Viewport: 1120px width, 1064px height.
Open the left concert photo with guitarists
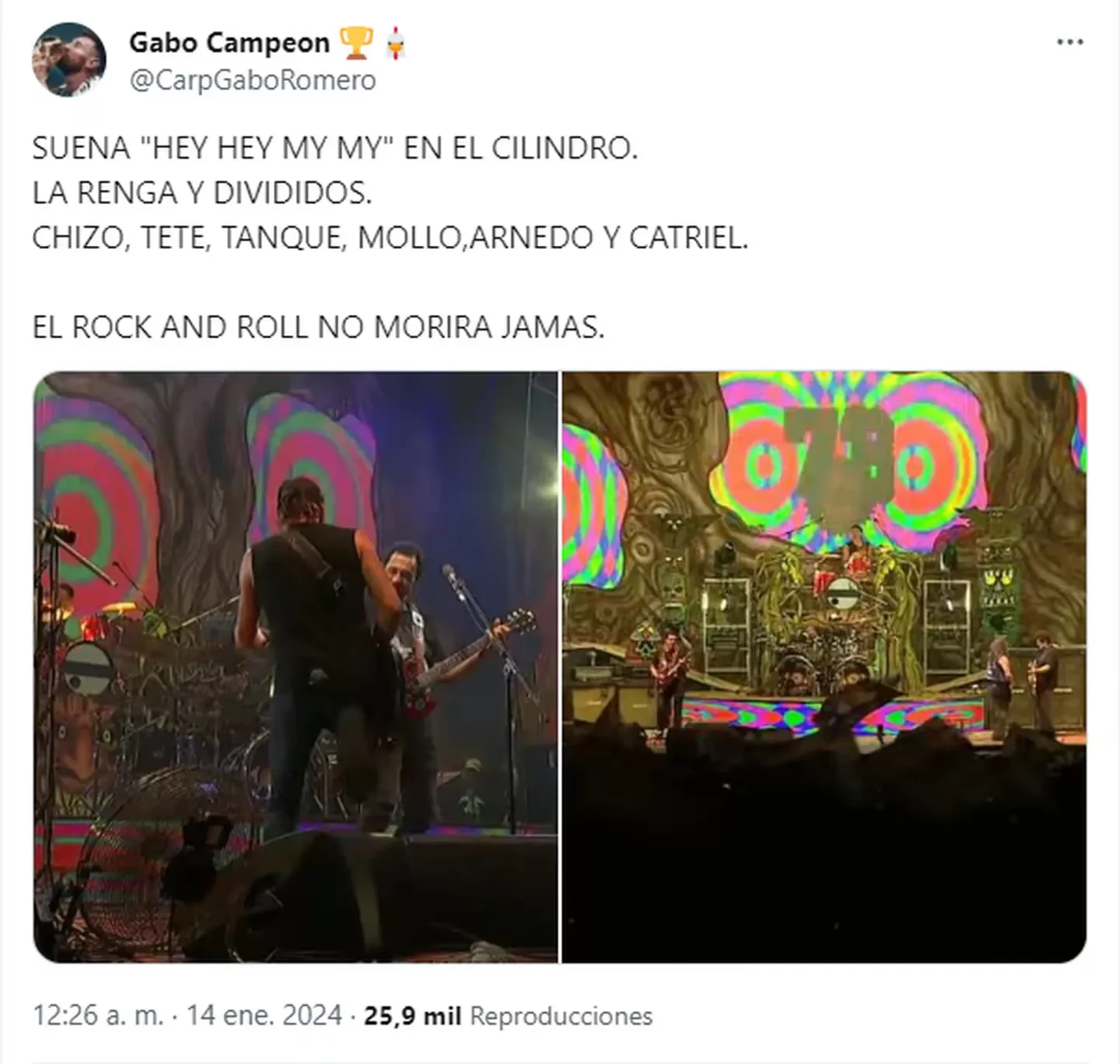click(296, 667)
